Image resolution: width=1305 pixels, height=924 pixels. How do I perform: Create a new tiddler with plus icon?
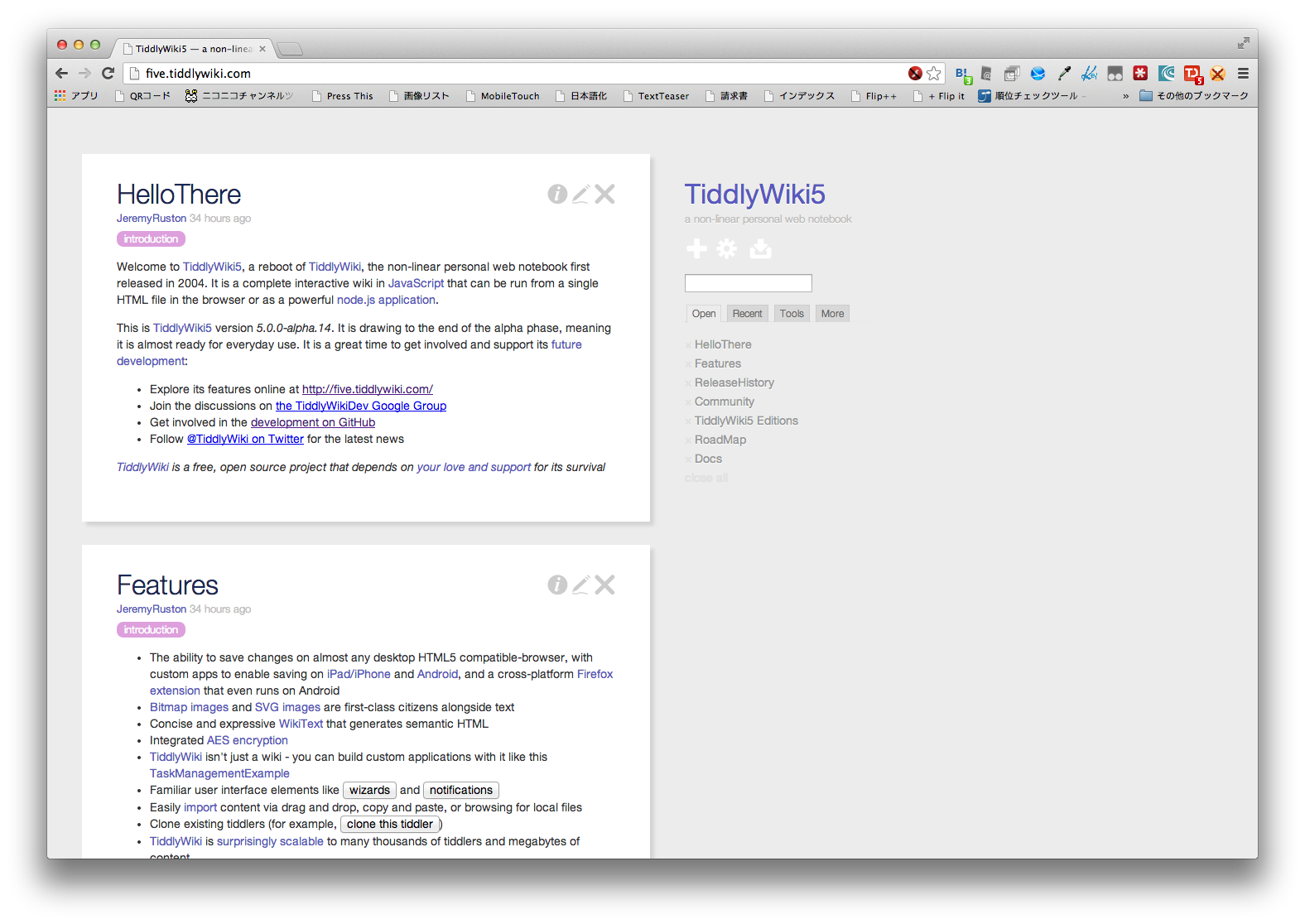point(696,248)
